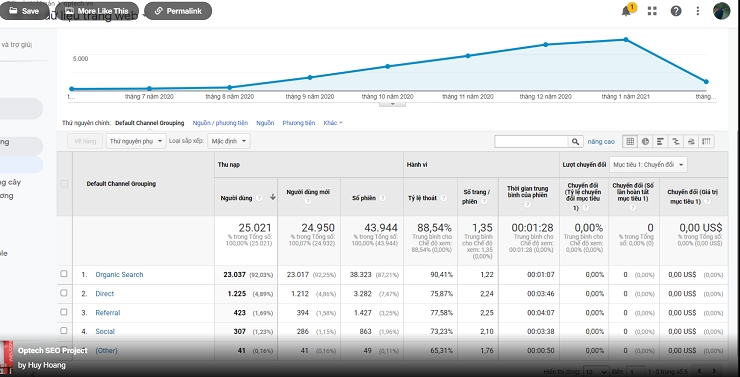Switch to term cloud view icon
Image resolution: width=740 pixels, height=377 pixels.
[x=691, y=141]
